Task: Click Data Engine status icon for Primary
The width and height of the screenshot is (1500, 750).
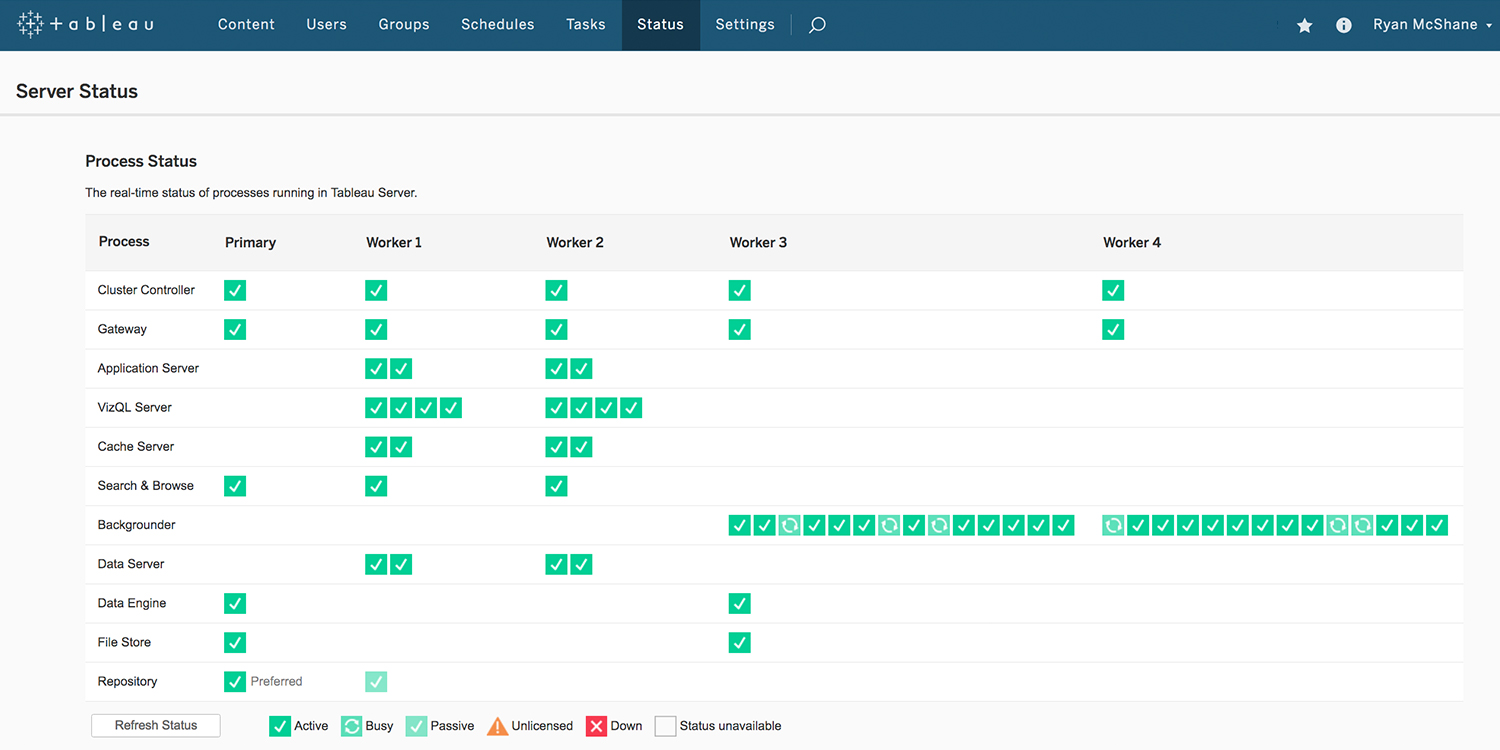Action: click(235, 603)
